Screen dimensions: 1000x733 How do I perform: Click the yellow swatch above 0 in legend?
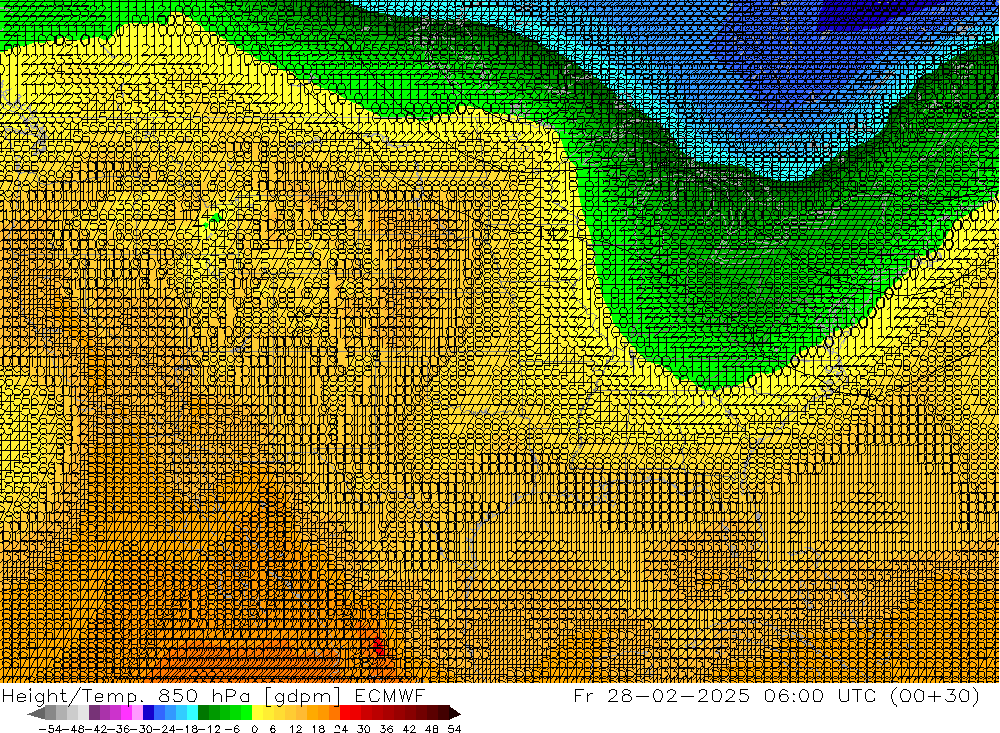click(x=258, y=713)
